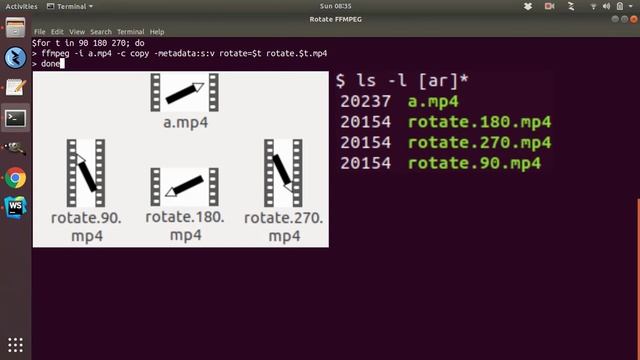The height and width of the screenshot is (360, 640).
Task: Show applications grid button
Action: click(16, 345)
